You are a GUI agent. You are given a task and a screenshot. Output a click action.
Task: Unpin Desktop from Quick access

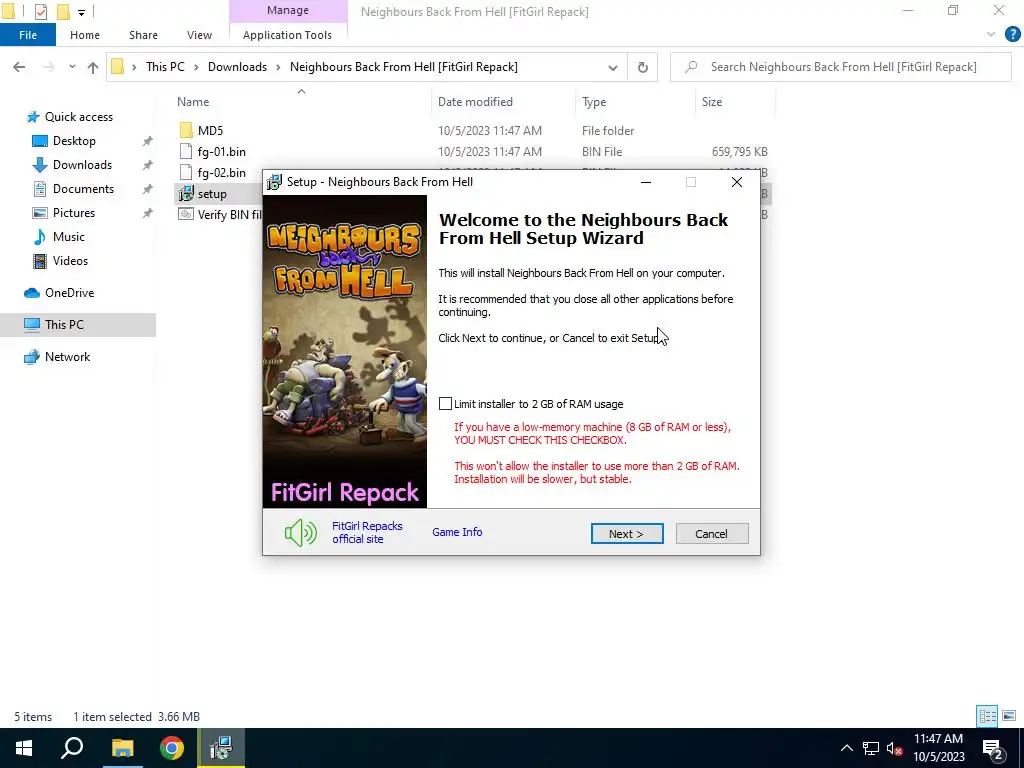[148, 141]
